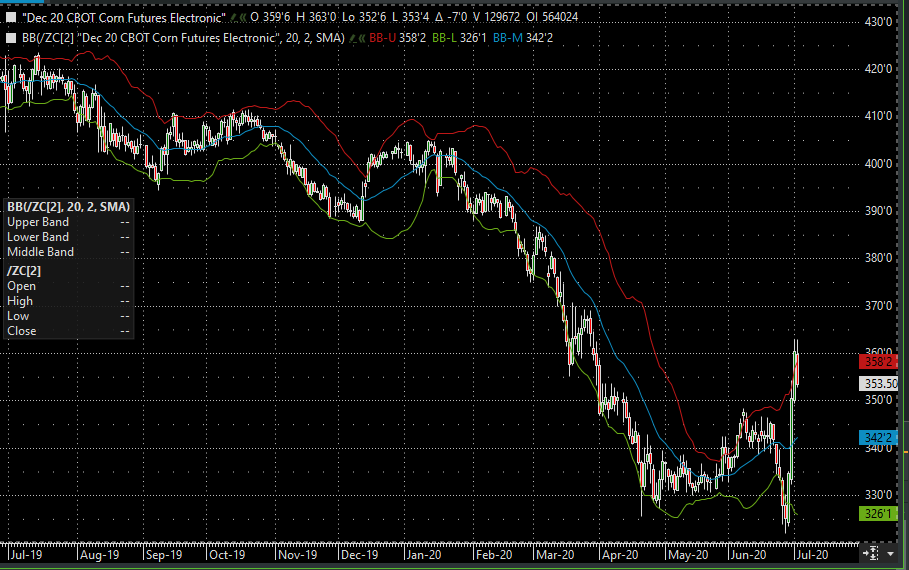Click the Low row in the info box

[x=68, y=316]
